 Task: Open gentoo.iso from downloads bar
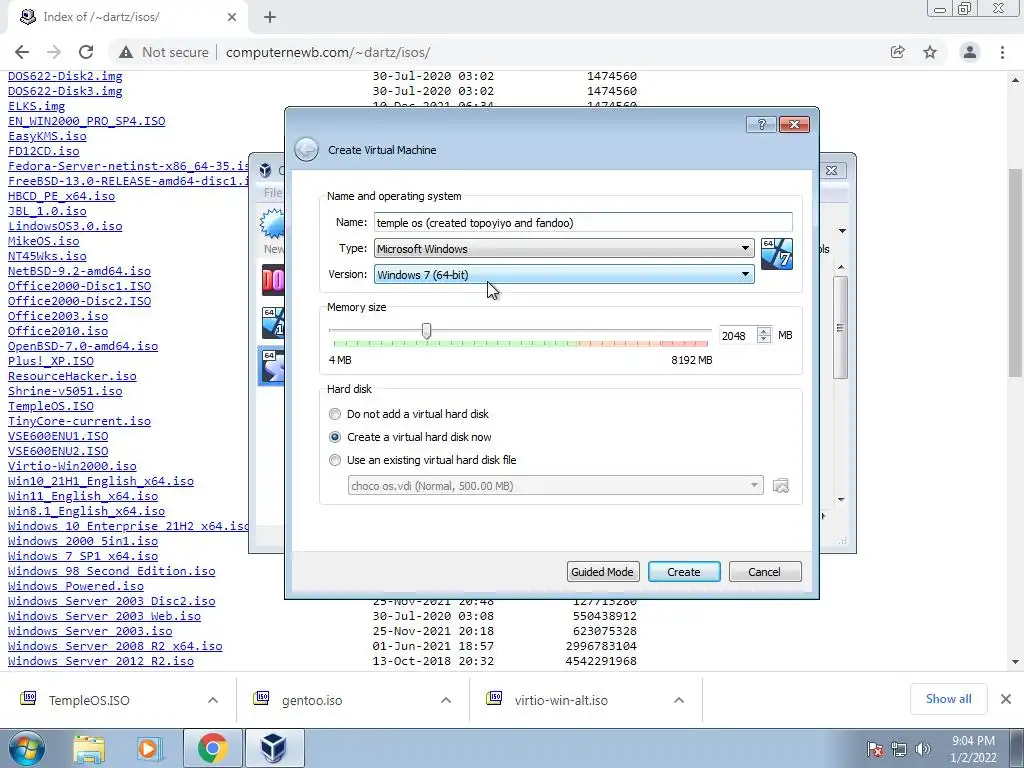[312, 700]
